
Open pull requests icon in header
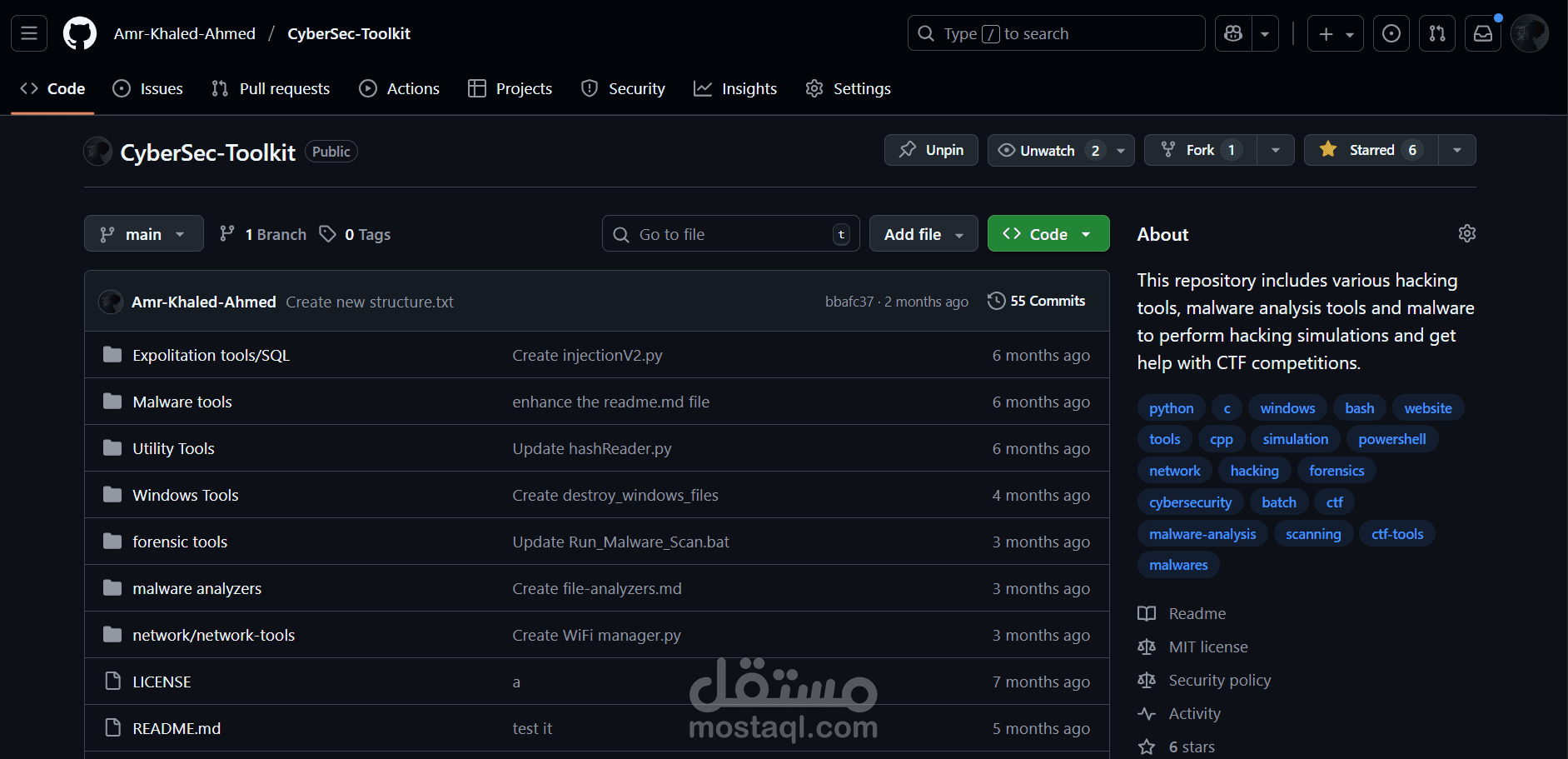[x=1437, y=33]
